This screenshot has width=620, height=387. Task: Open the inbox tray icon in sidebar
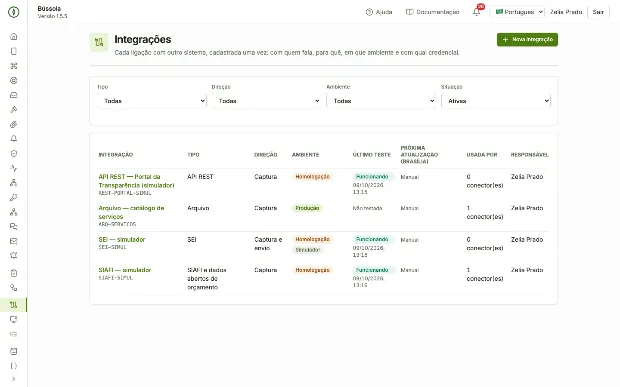point(13,95)
